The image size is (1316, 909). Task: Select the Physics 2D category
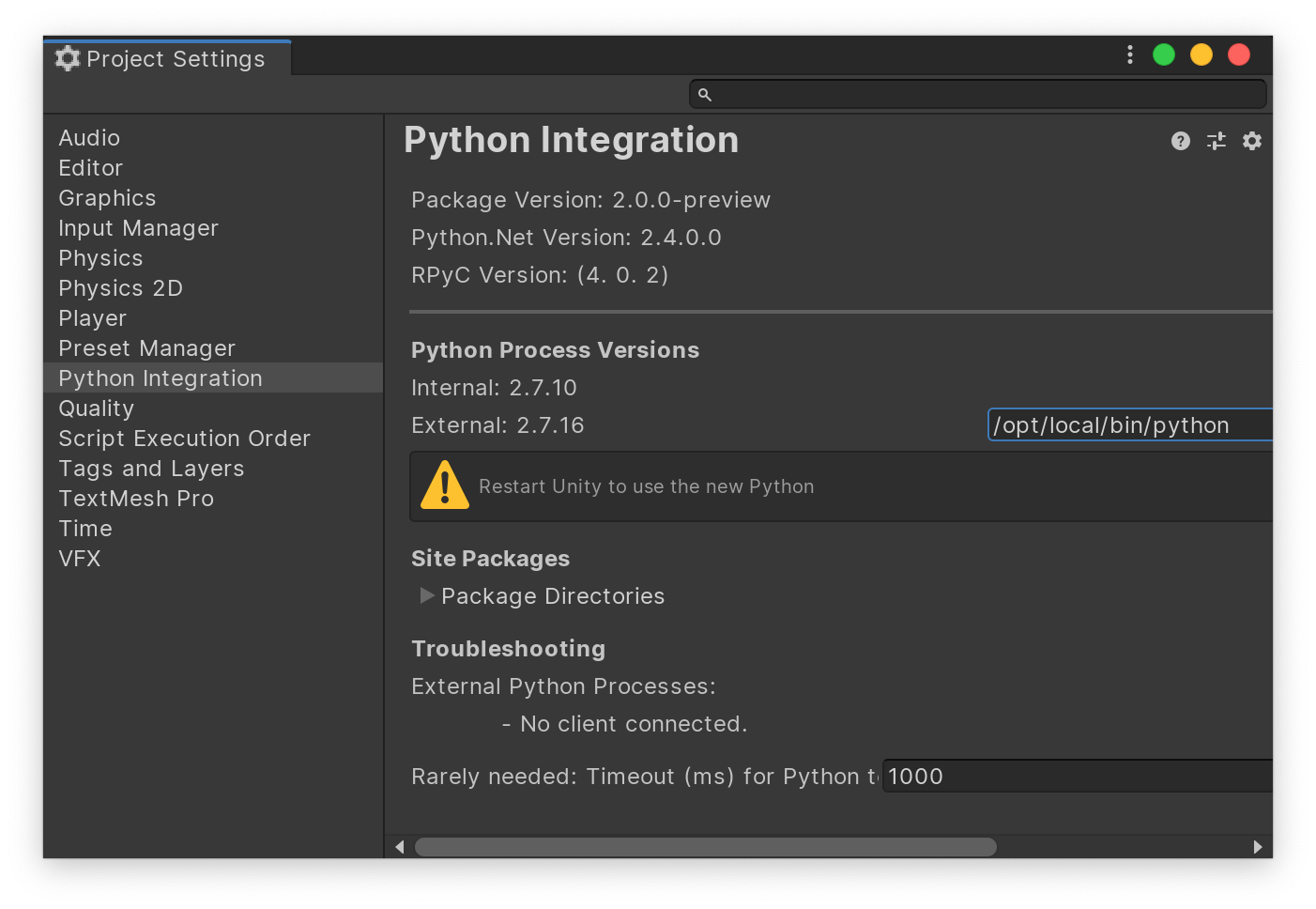(120, 288)
